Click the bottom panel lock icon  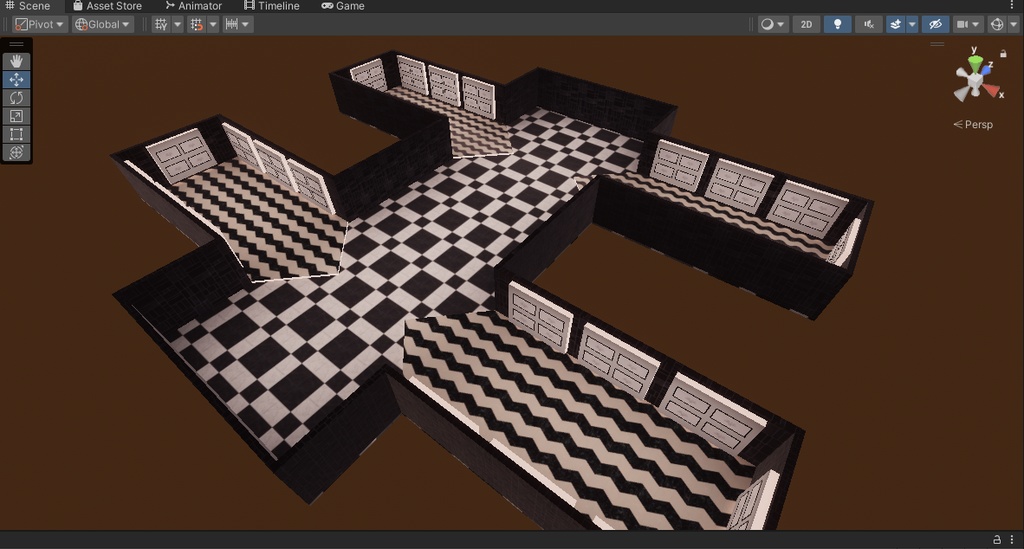coord(997,540)
